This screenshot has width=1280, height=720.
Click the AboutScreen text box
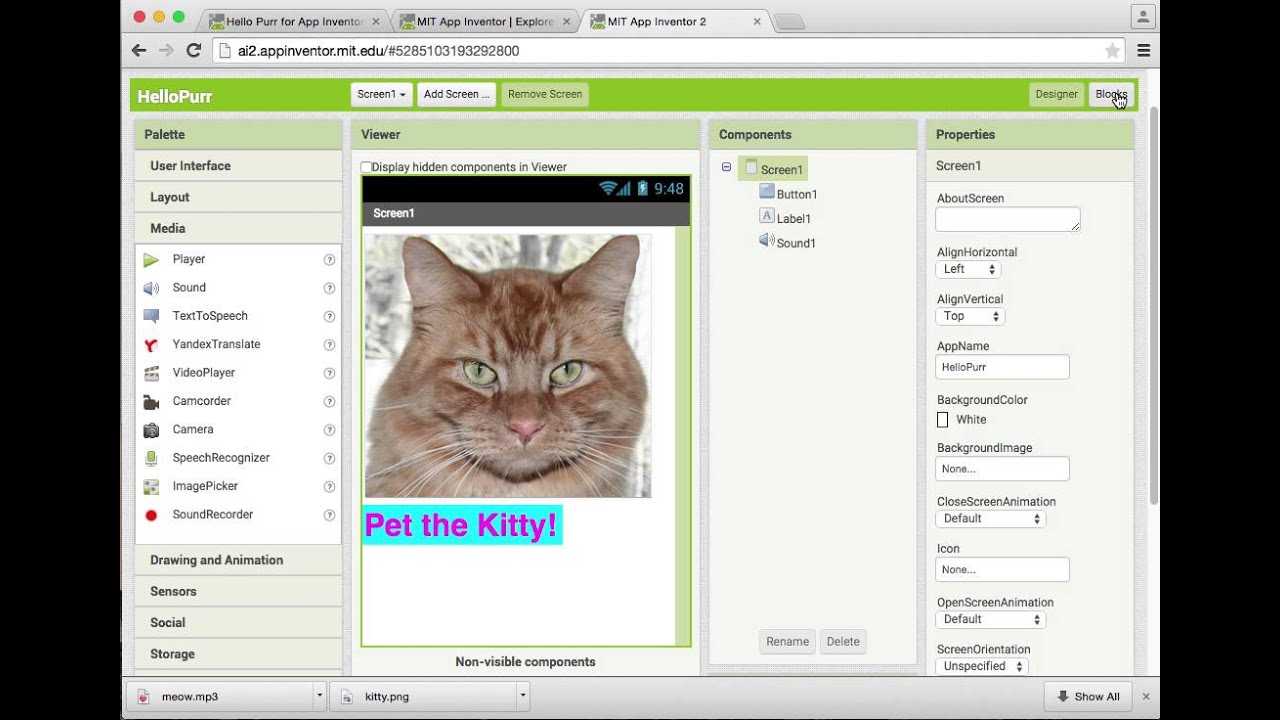pyautogui.click(x=1008, y=219)
